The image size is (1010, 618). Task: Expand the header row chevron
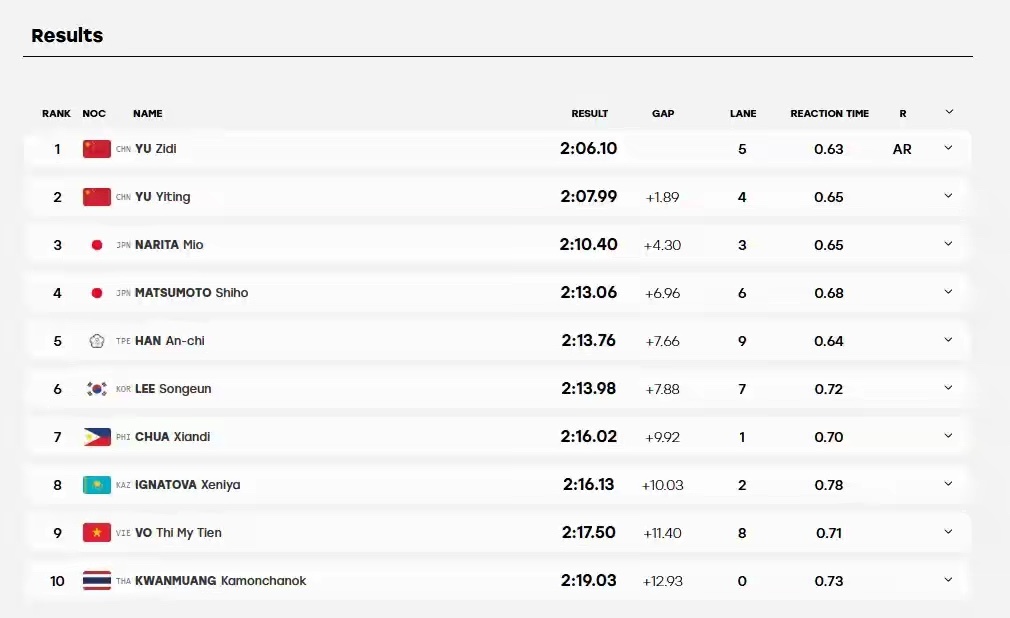pyautogui.click(x=949, y=112)
